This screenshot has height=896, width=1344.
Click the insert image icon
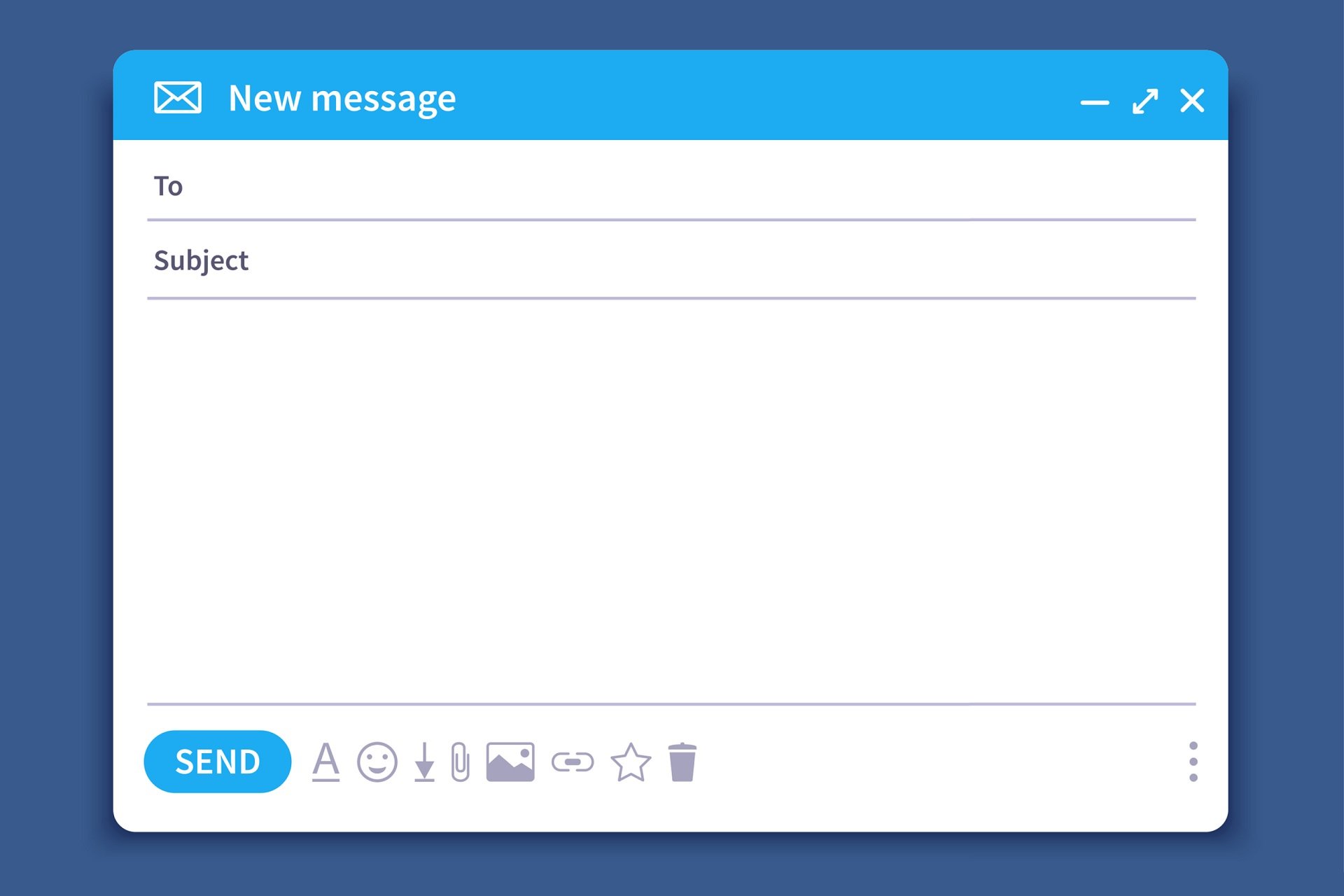511,761
